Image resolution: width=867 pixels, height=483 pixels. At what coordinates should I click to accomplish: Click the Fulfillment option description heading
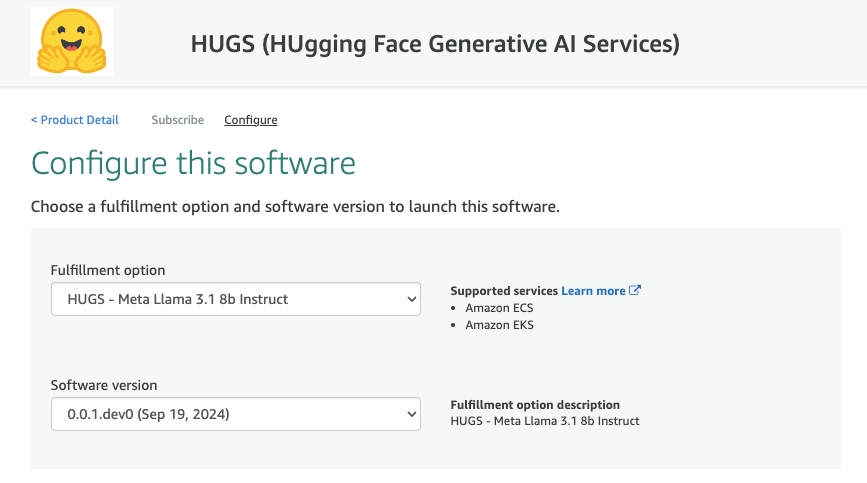[x=535, y=405]
